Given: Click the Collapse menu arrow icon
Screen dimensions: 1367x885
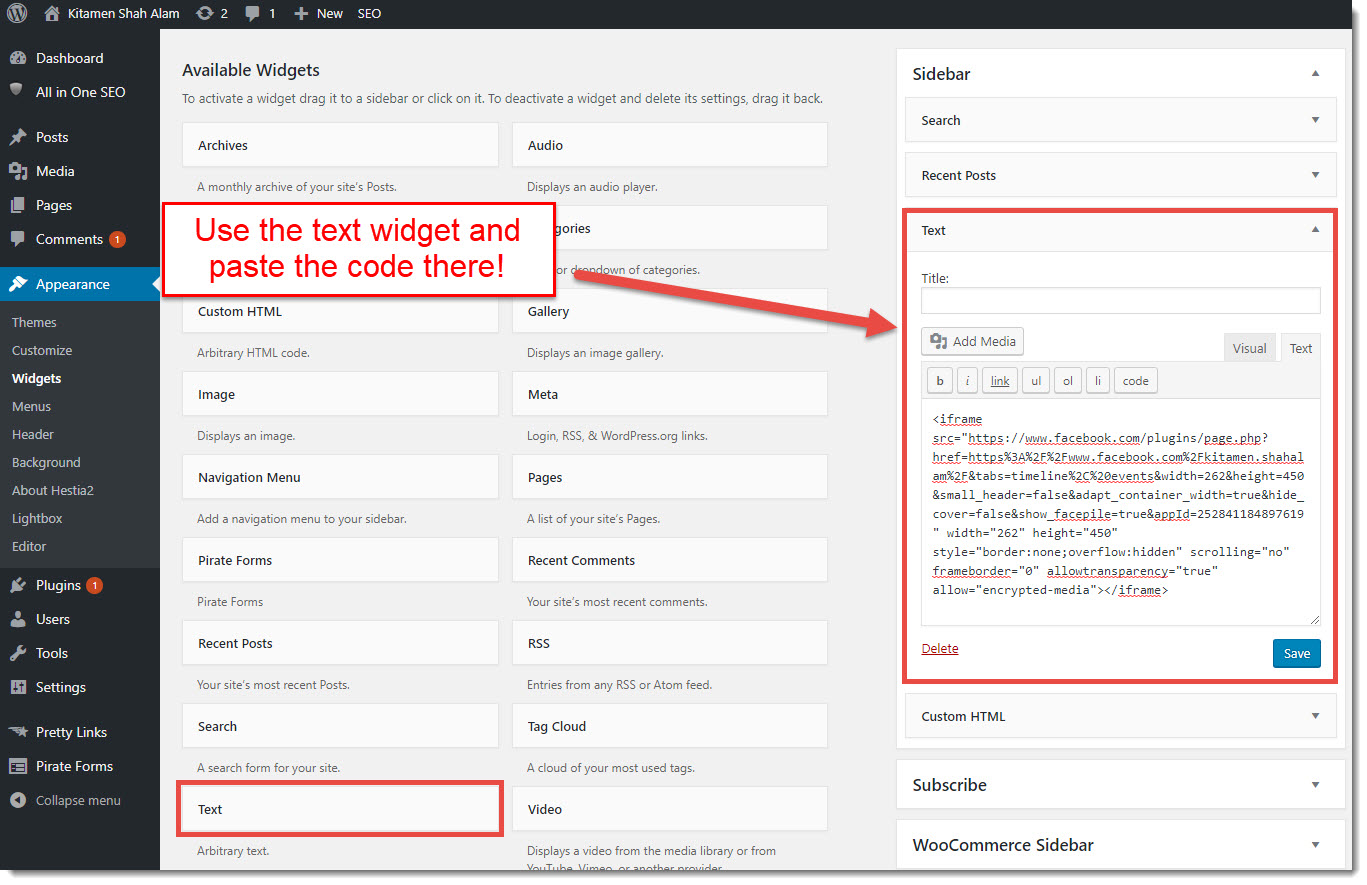Looking at the screenshot, I should [18, 800].
